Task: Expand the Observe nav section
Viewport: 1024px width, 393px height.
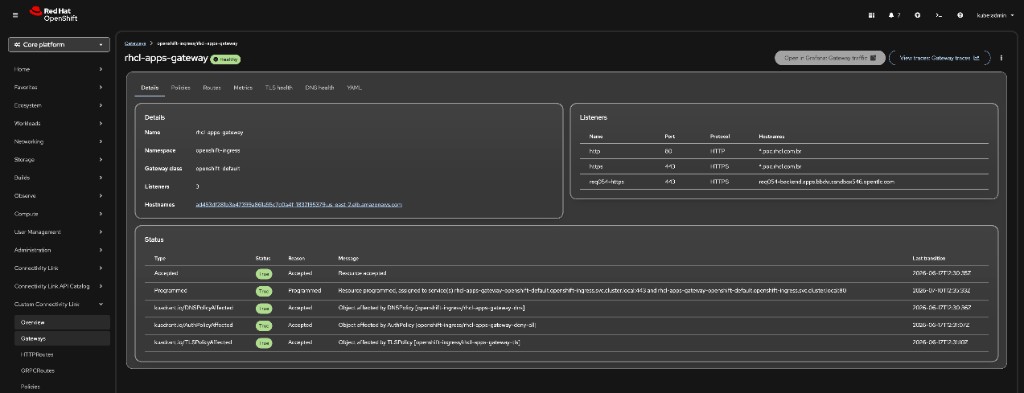Action: point(59,196)
